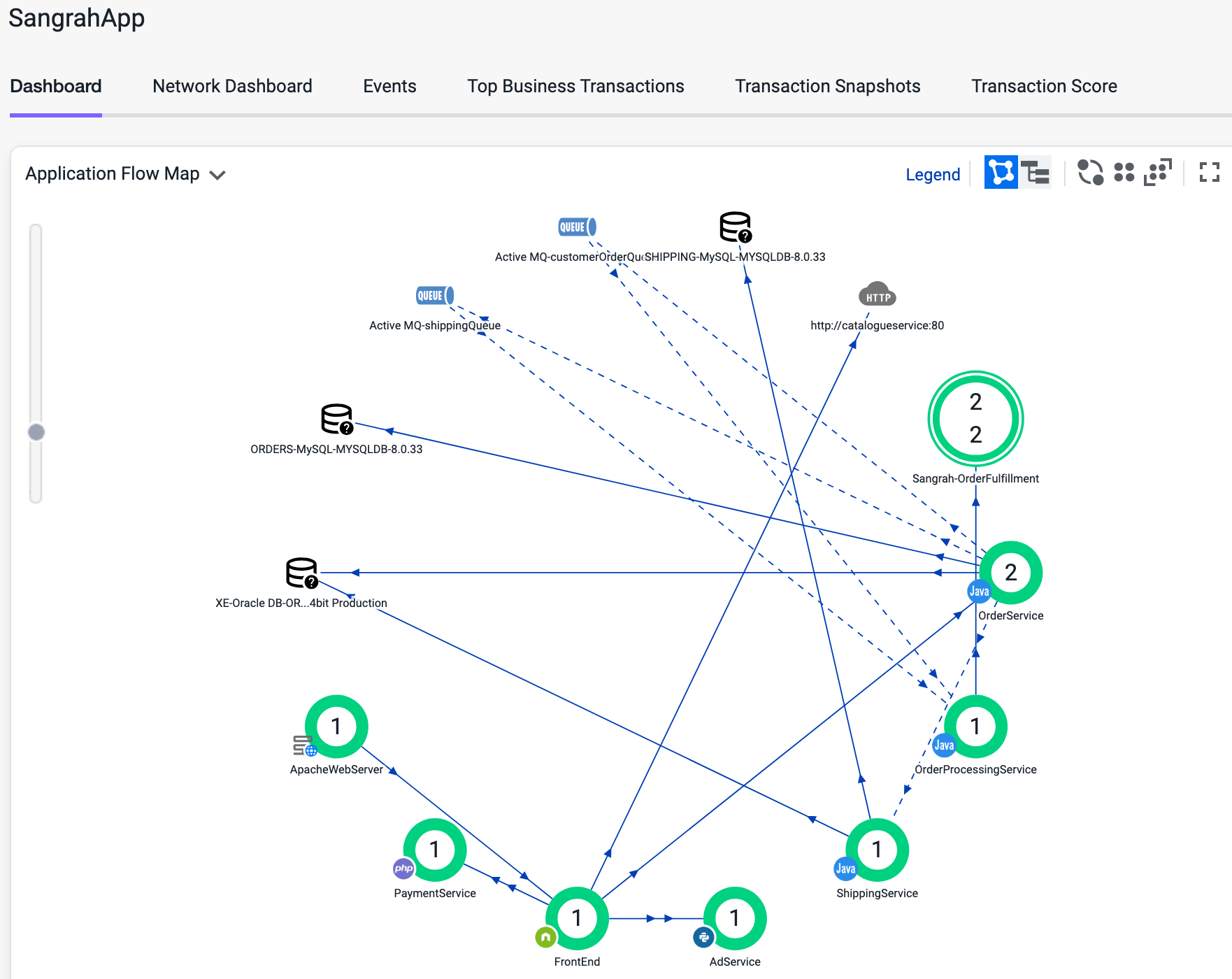The width and height of the screenshot is (1232, 979).
Task: Click the Node.js badge on FrontEnd
Action: point(545,937)
